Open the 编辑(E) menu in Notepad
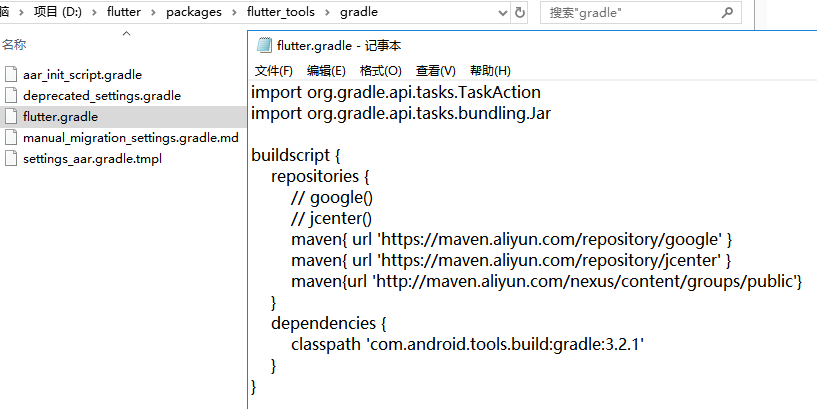Screen dimensions: 817x409 [326, 71]
